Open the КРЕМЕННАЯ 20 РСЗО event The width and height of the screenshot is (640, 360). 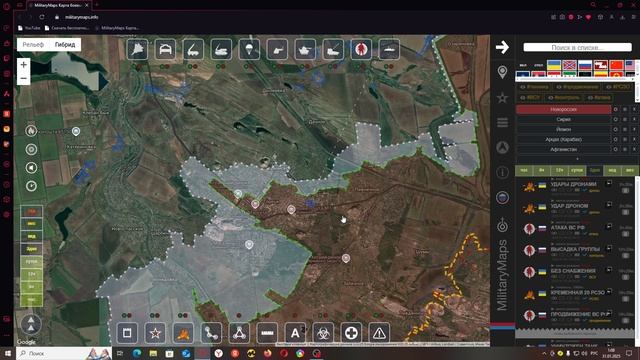(x=578, y=292)
